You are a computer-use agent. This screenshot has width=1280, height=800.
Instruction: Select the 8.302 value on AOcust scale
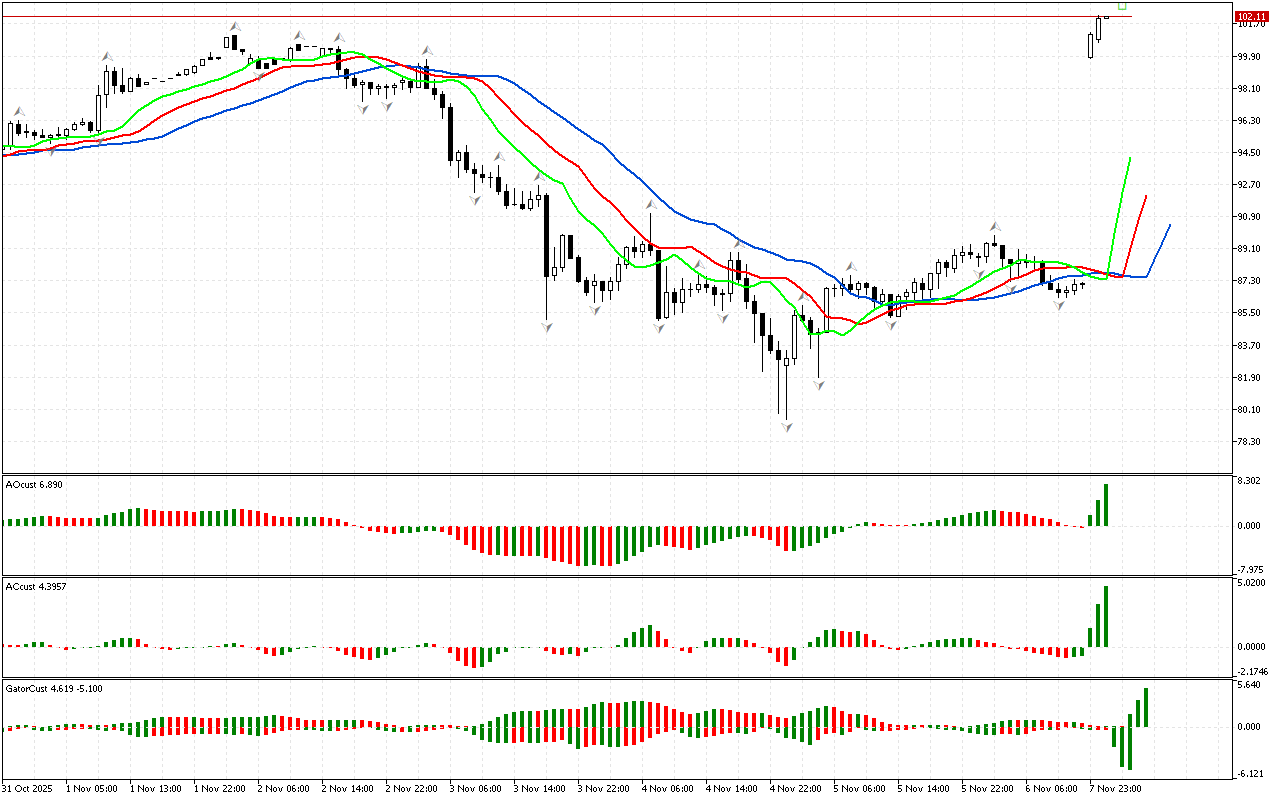click(x=1250, y=482)
